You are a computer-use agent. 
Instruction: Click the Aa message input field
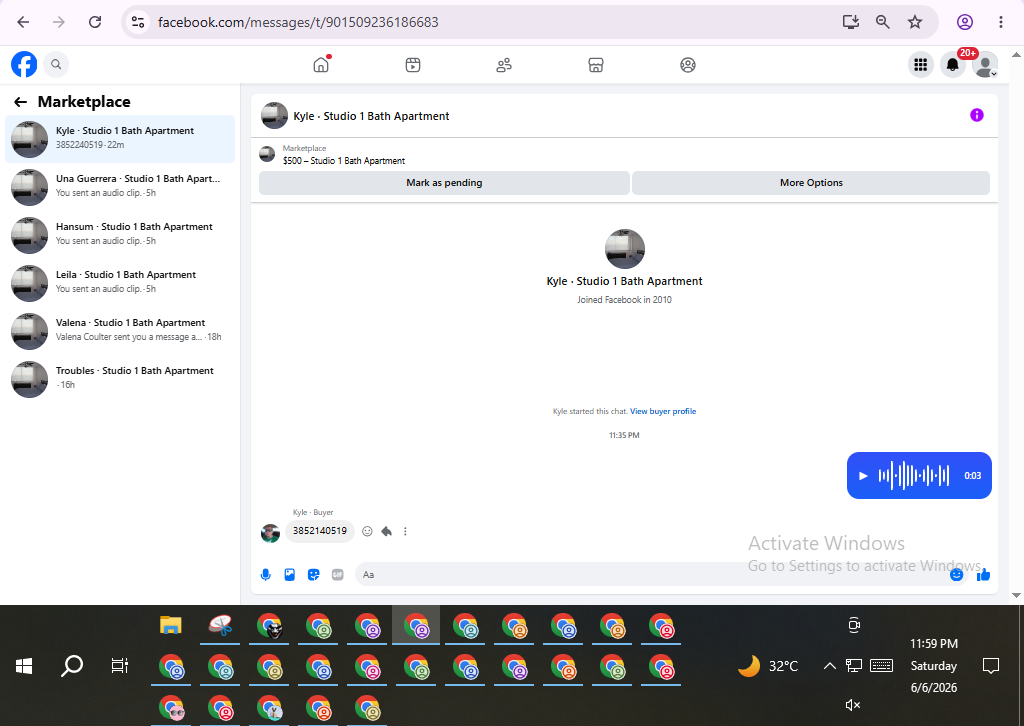pos(653,575)
